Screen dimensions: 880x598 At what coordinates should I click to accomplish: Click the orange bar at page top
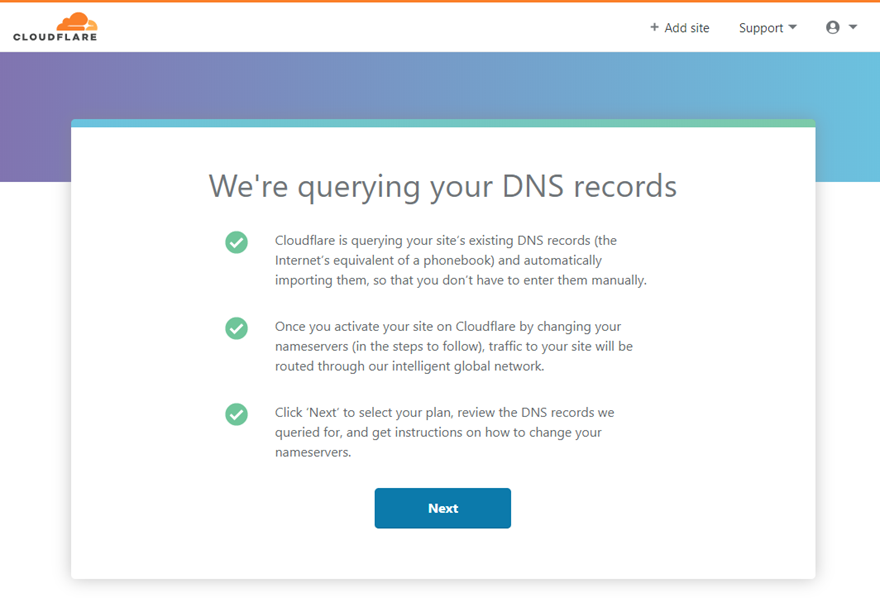click(440, 1)
